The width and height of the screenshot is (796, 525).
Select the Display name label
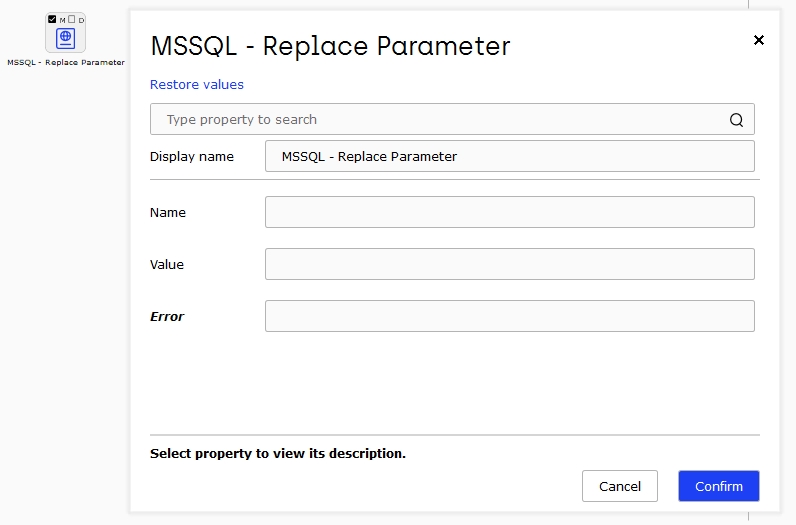point(191,156)
